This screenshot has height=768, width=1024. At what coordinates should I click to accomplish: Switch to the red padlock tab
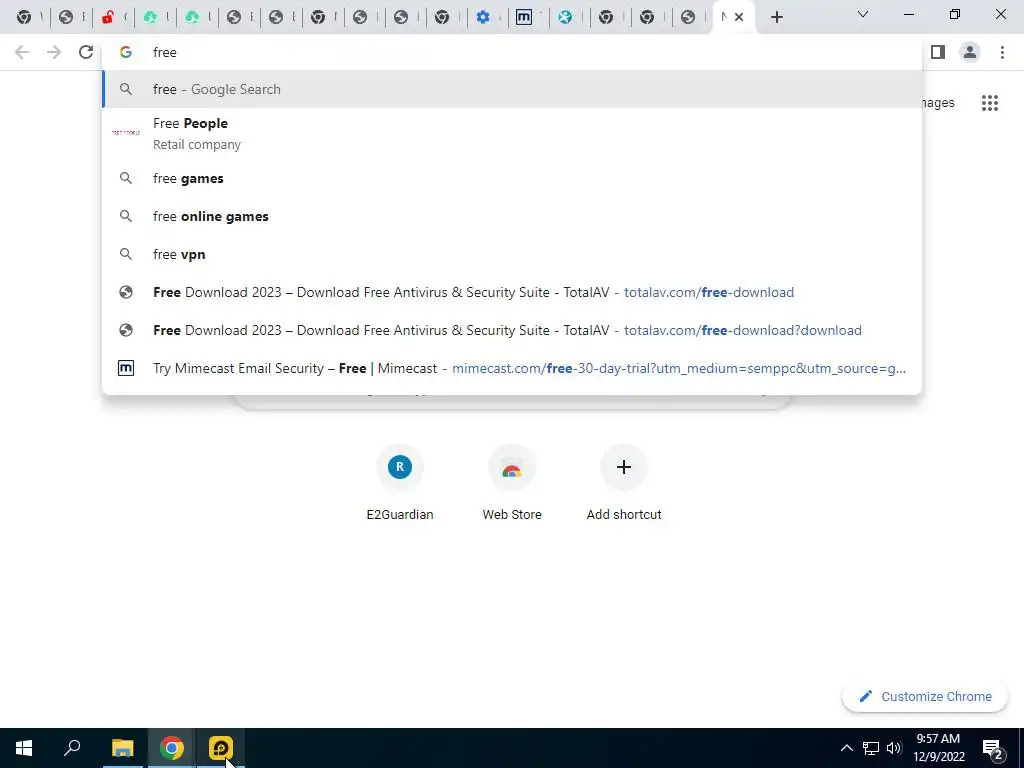112,18
